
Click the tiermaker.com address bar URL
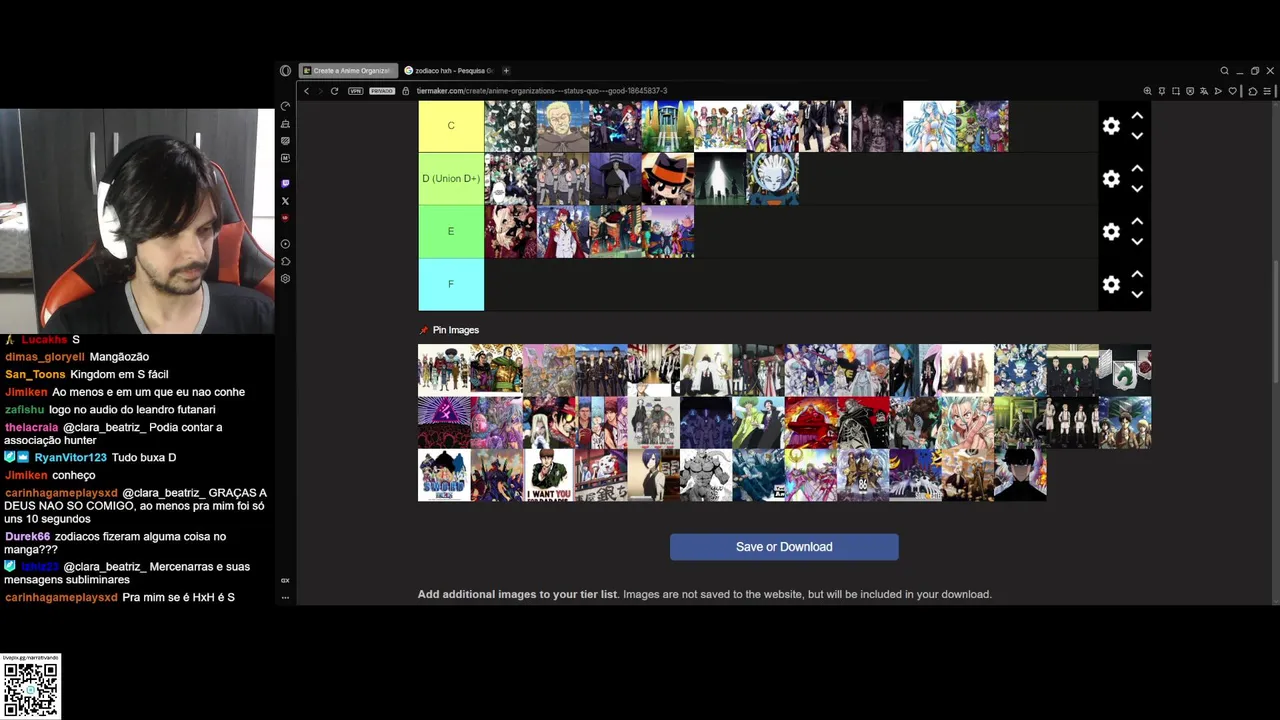point(541,91)
